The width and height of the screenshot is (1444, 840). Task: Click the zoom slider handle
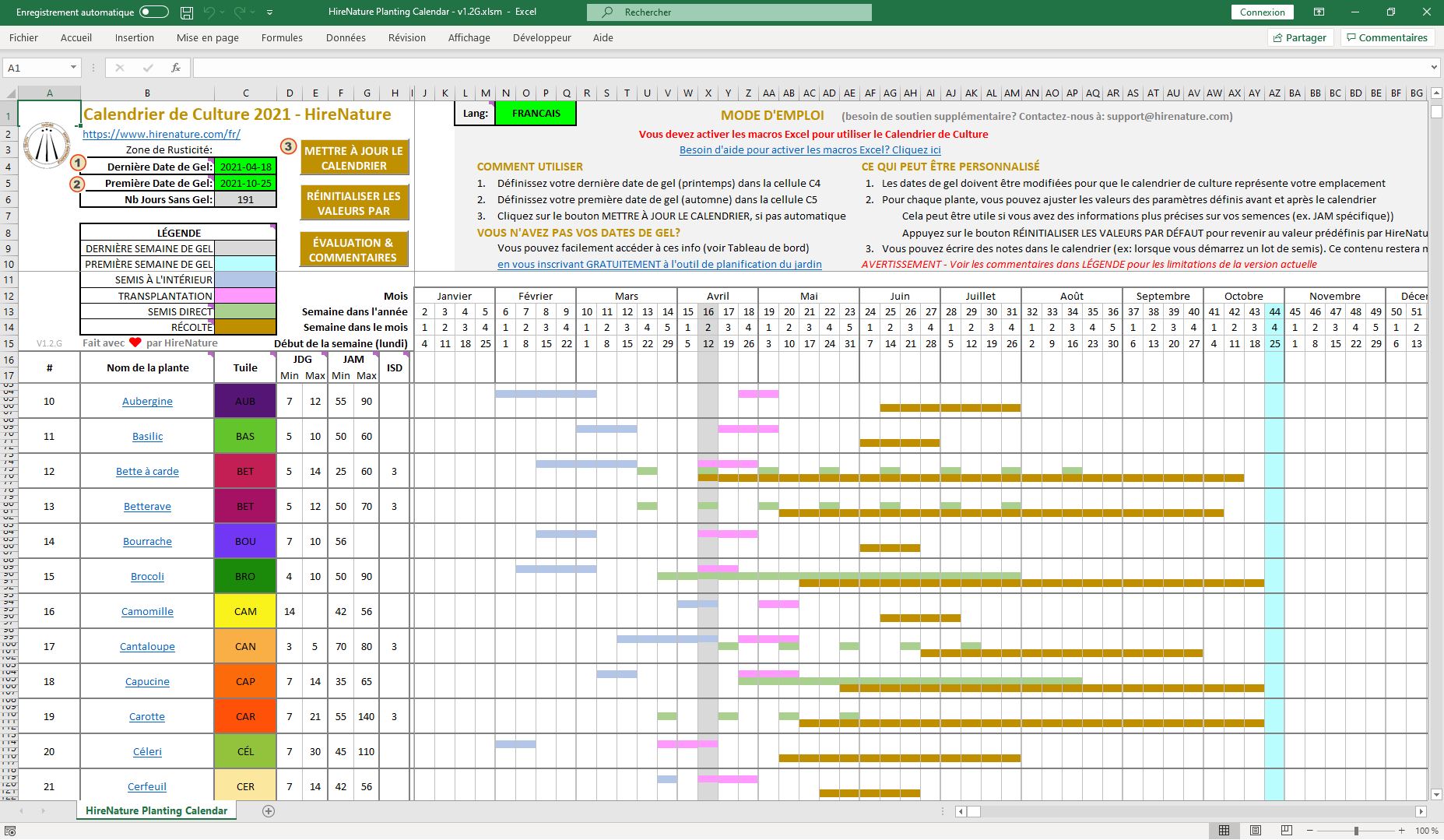pos(1356,831)
